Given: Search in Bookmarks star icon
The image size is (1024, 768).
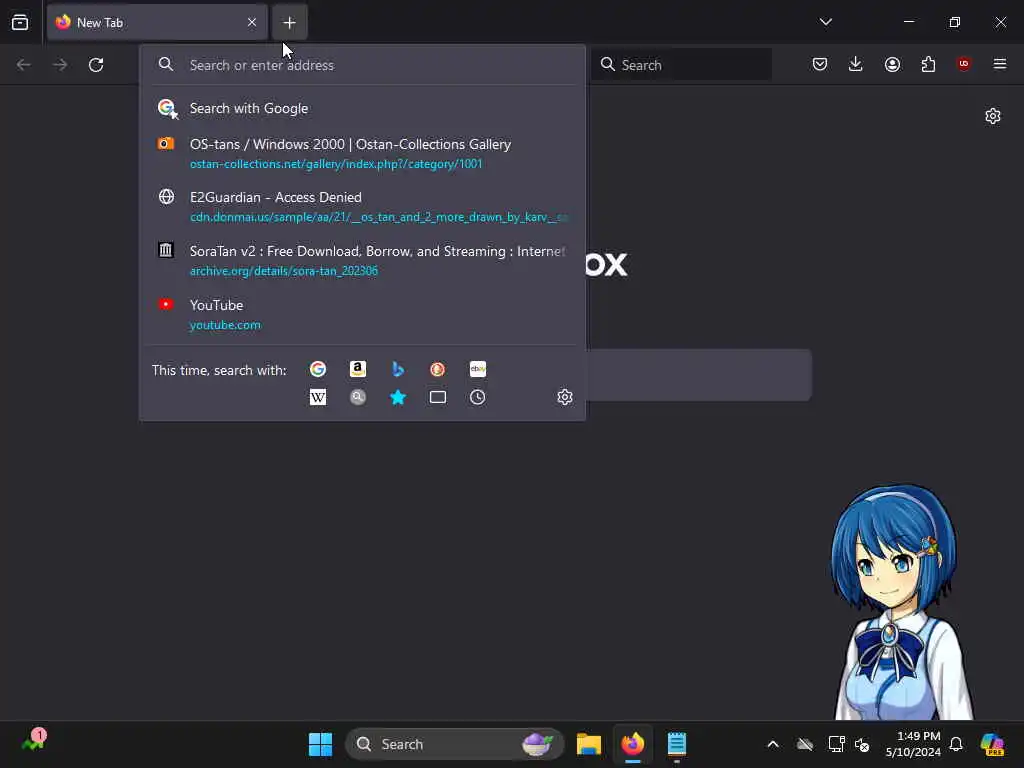Looking at the screenshot, I should click(398, 397).
